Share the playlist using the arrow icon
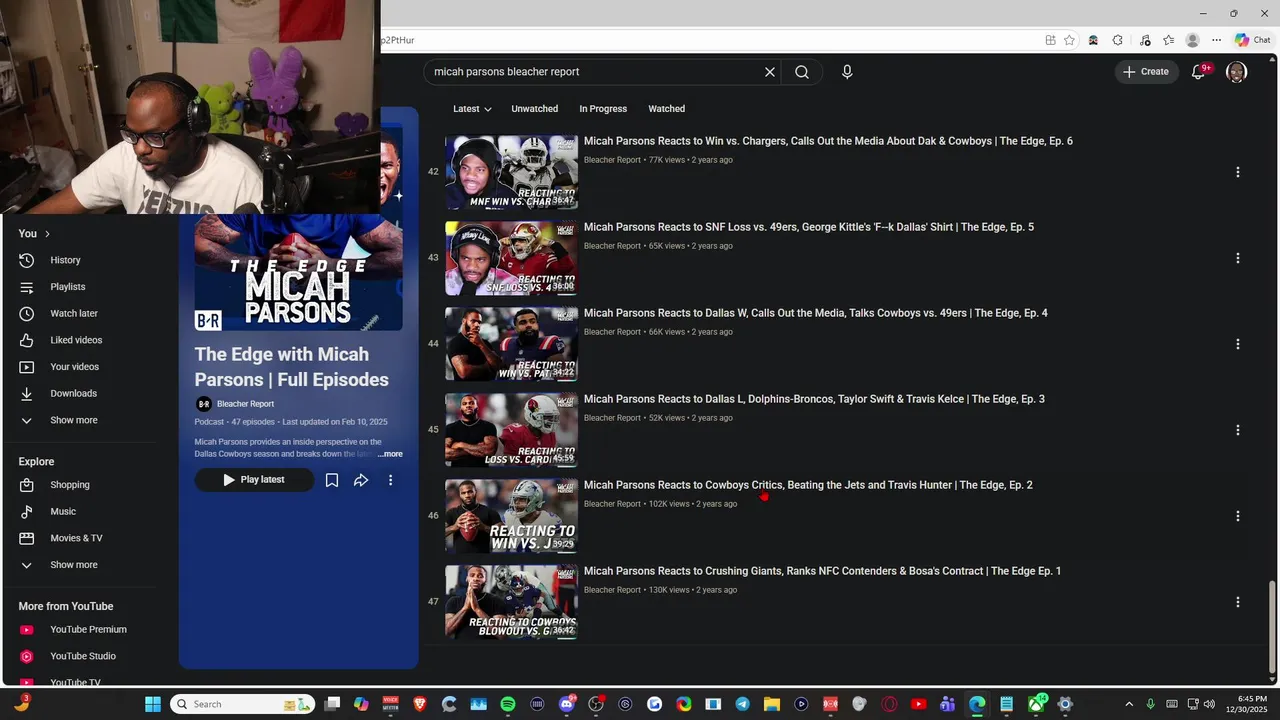 (361, 480)
